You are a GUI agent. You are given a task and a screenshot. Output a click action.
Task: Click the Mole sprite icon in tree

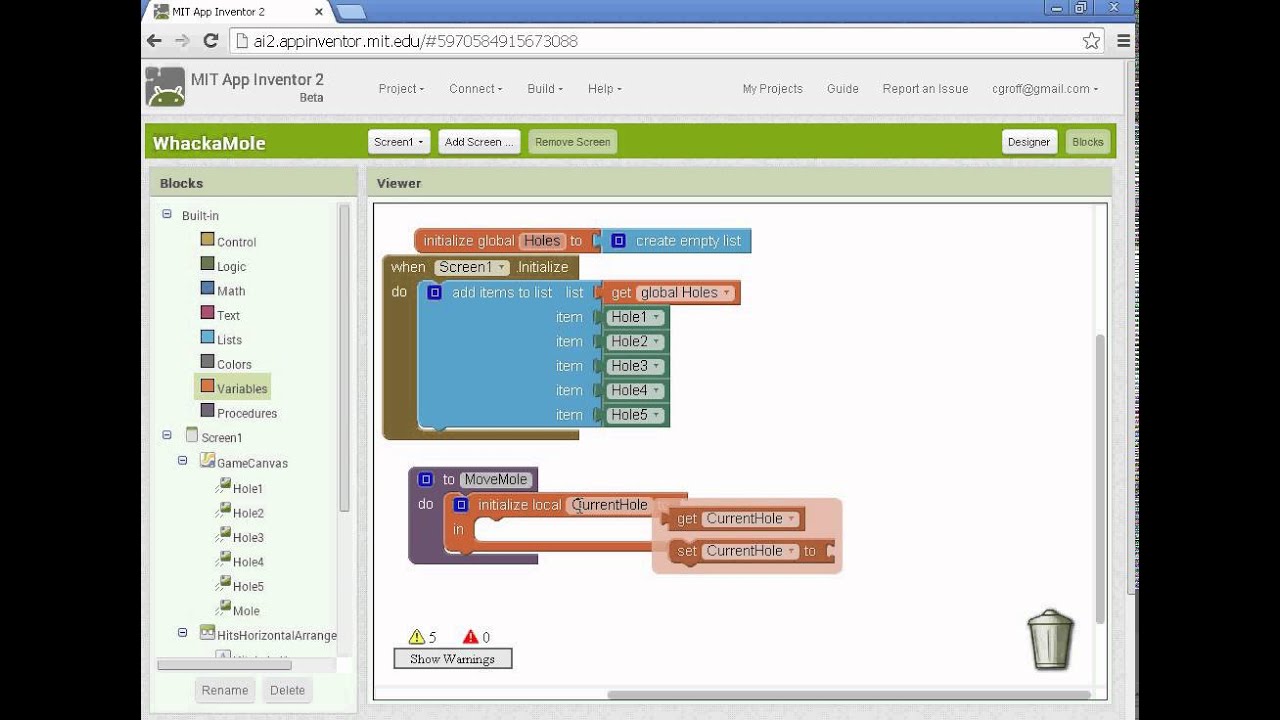click(x=224, y=608)
